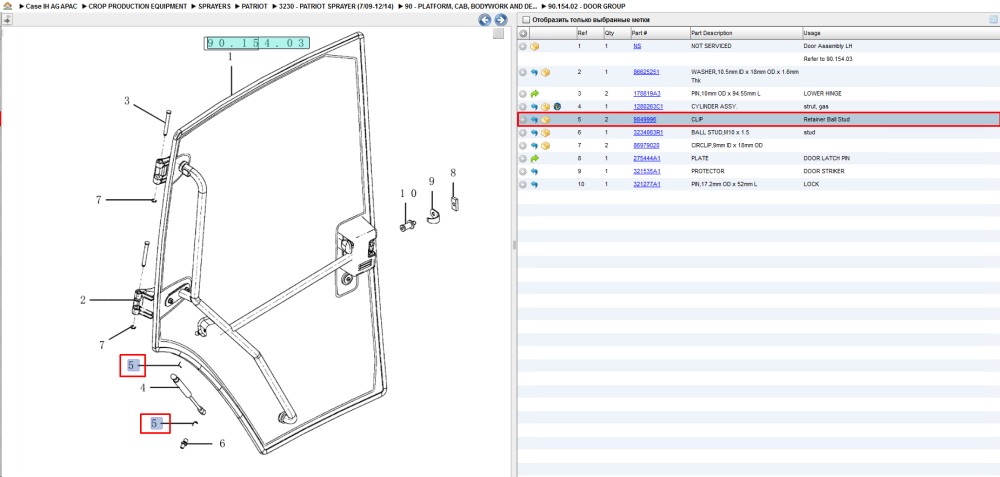Add the NOT SERVICED row via plus icon

pyautogui.click(x=523, y=47)
